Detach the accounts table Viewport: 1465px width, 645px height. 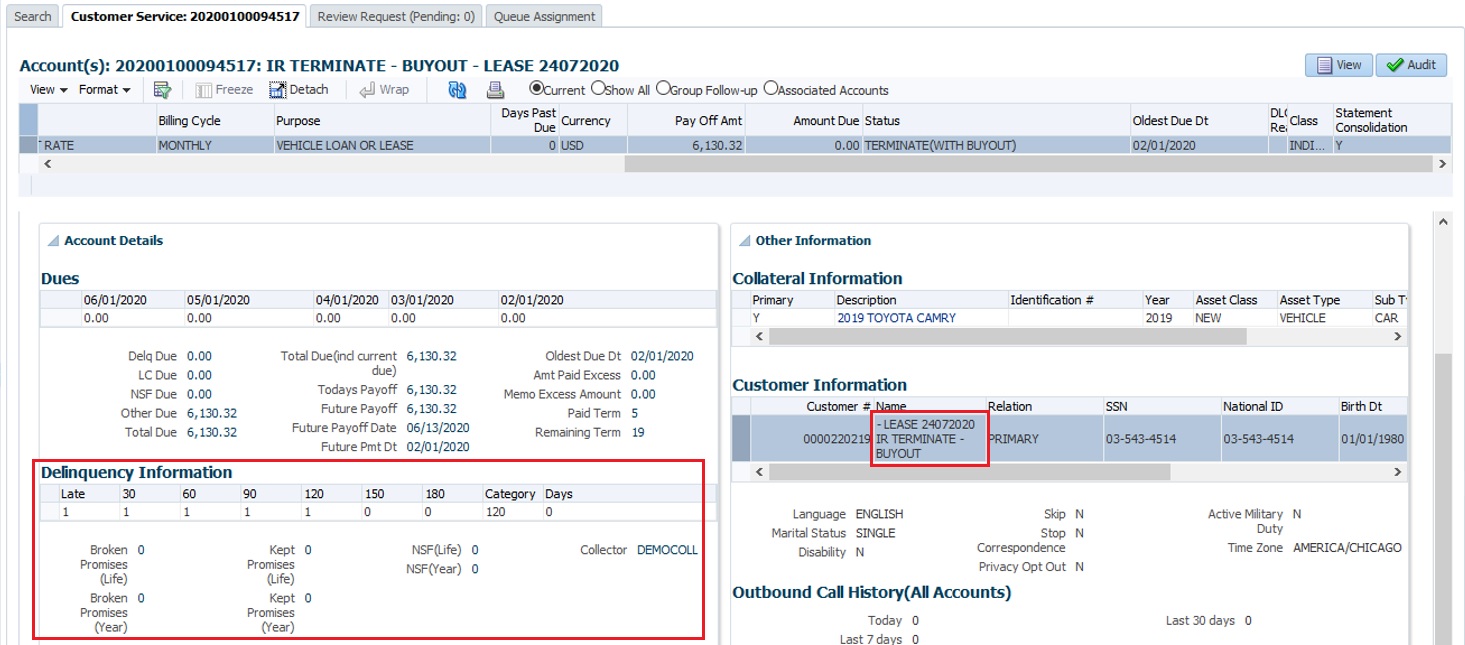coord(299,89)
